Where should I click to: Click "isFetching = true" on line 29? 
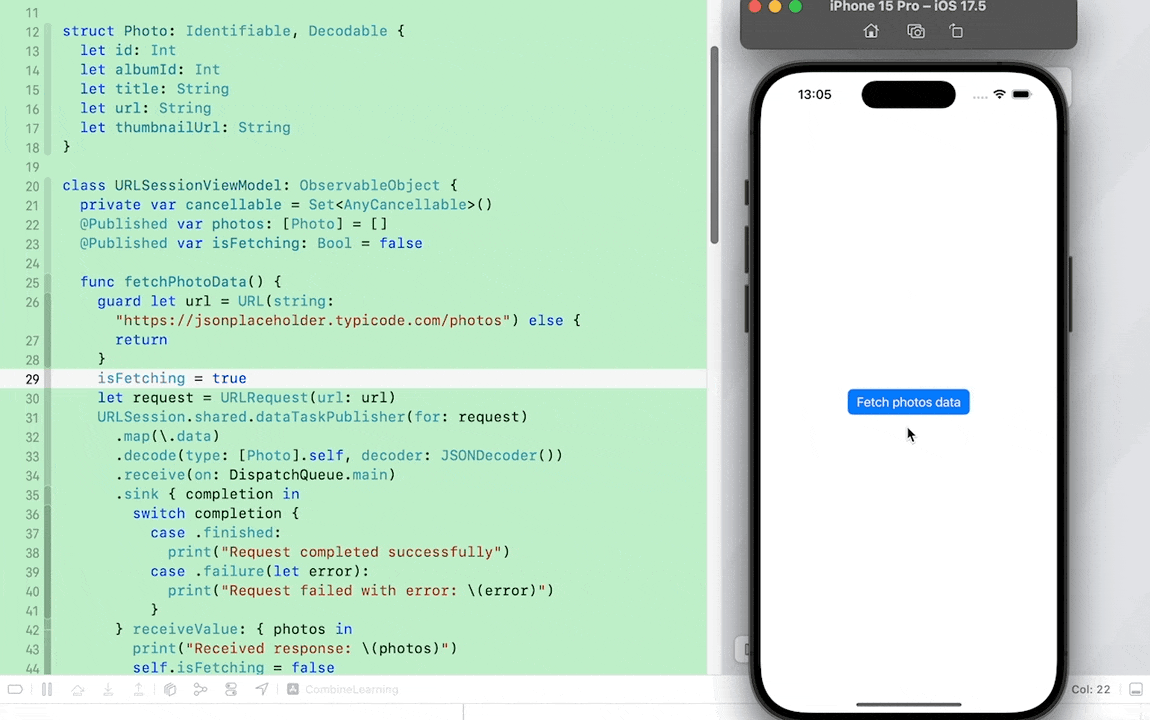pos(172,378)
